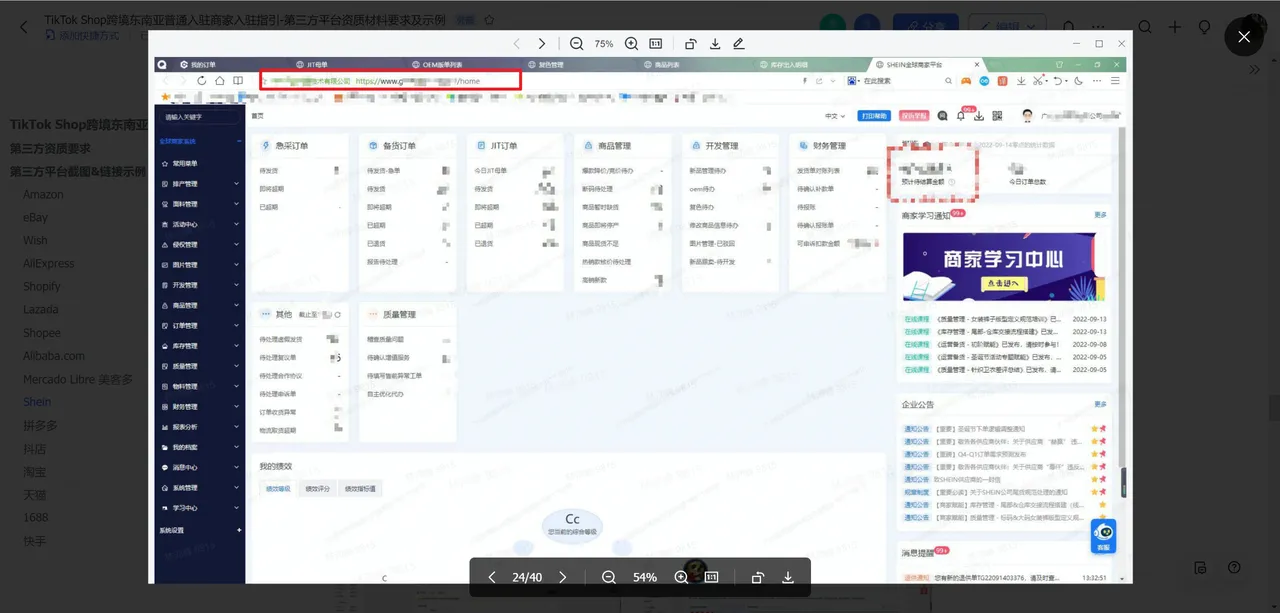Click the red-highlighted URL address bar
This screenshot has width=1280, height=613.
click(x=390, y=80)
